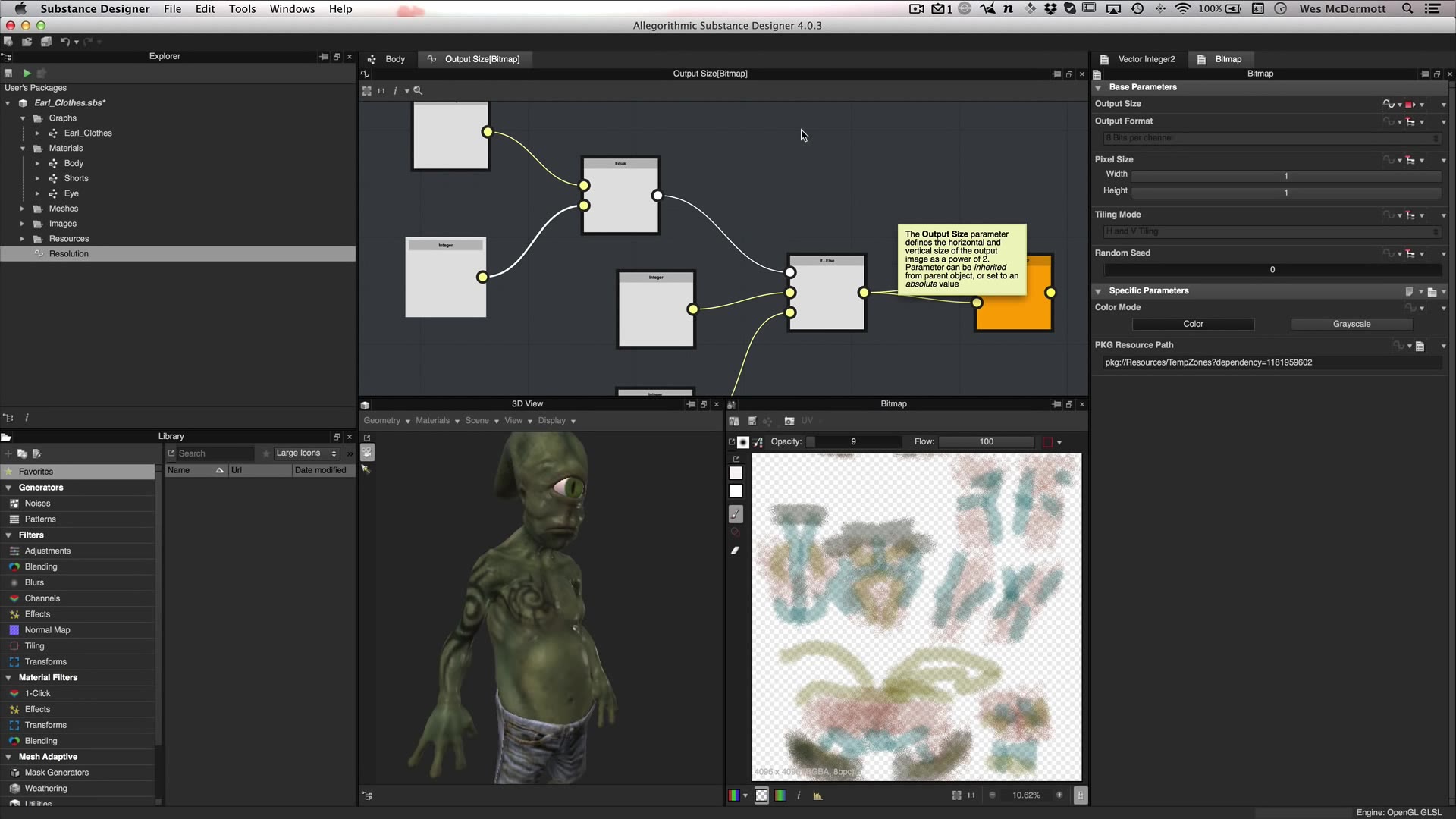Click the brush preset thumbnail icon

[743, 442]
